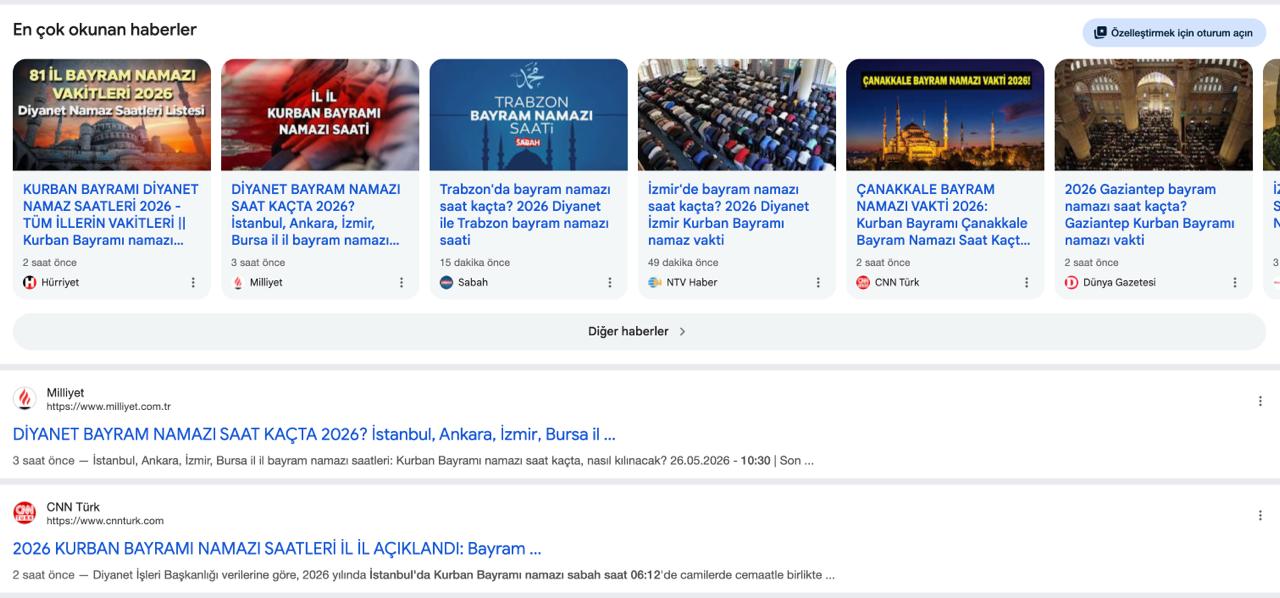Click the Hürriyet source logo icon

point(30,283)
